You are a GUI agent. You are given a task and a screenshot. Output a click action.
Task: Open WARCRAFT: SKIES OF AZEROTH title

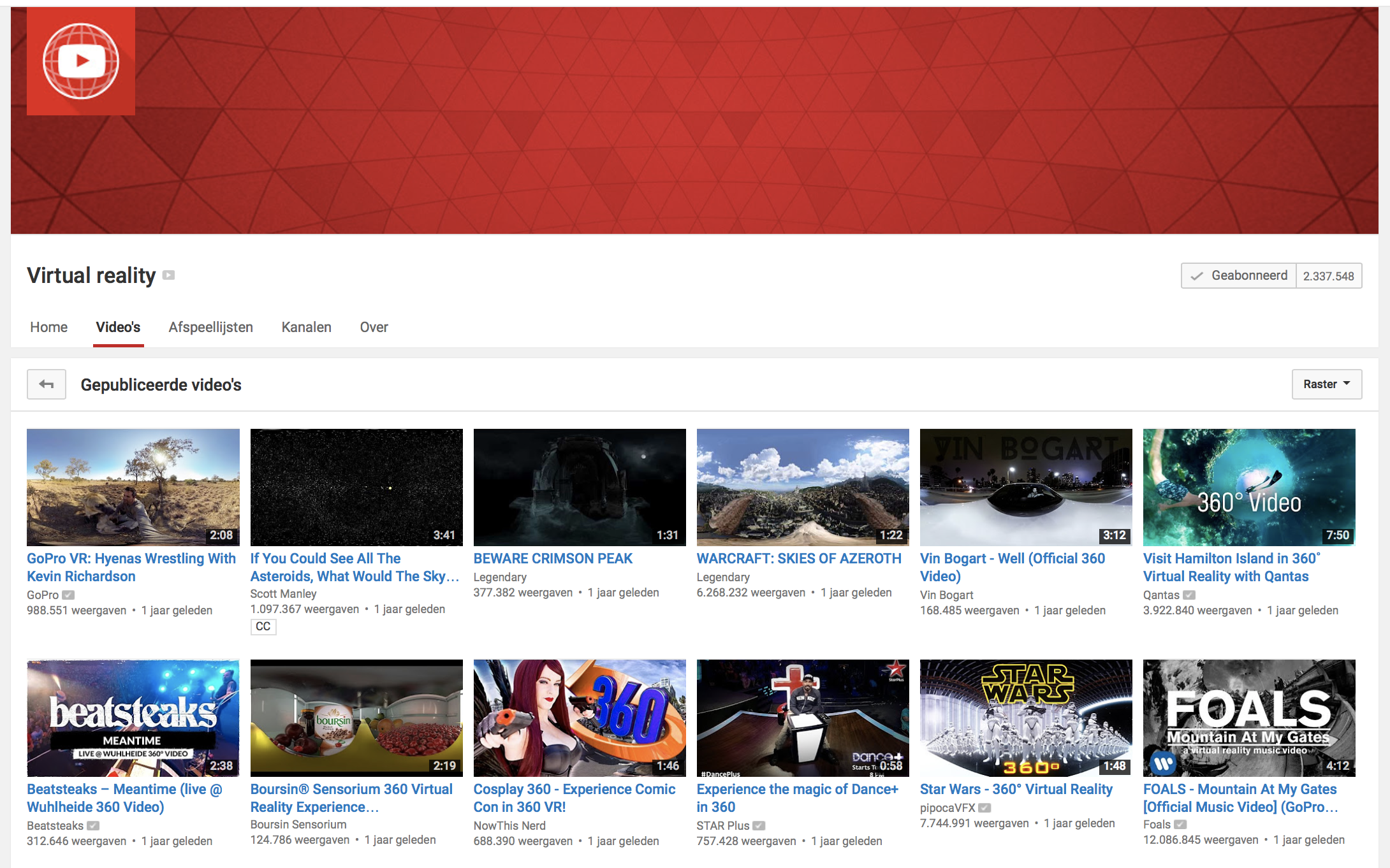click(x=799, y=558)
